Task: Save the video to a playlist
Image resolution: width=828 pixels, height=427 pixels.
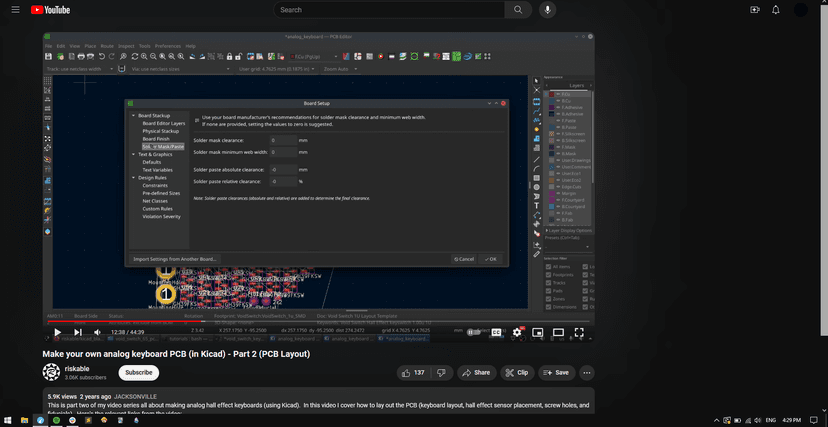Action: [x=555, y=372]
